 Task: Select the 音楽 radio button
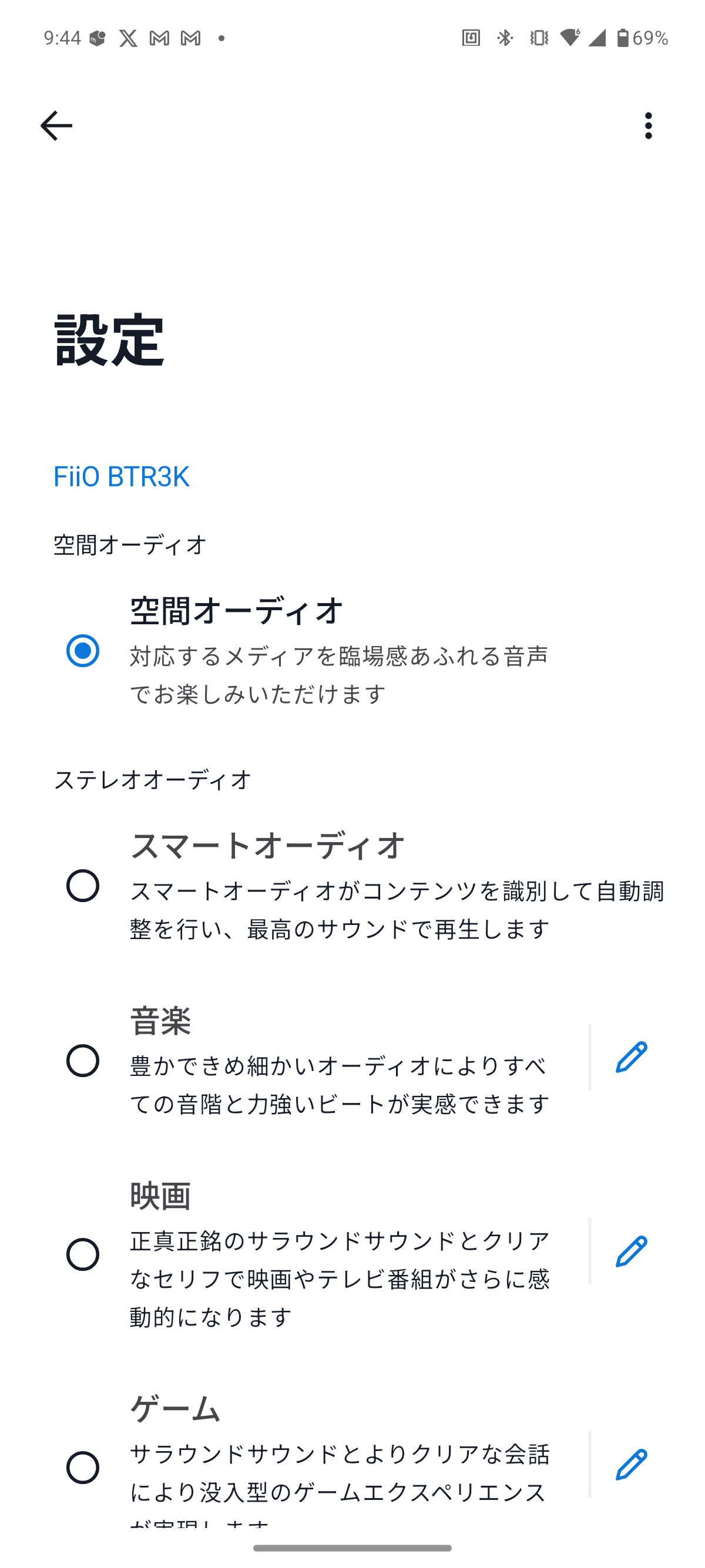click(83, 1061)
